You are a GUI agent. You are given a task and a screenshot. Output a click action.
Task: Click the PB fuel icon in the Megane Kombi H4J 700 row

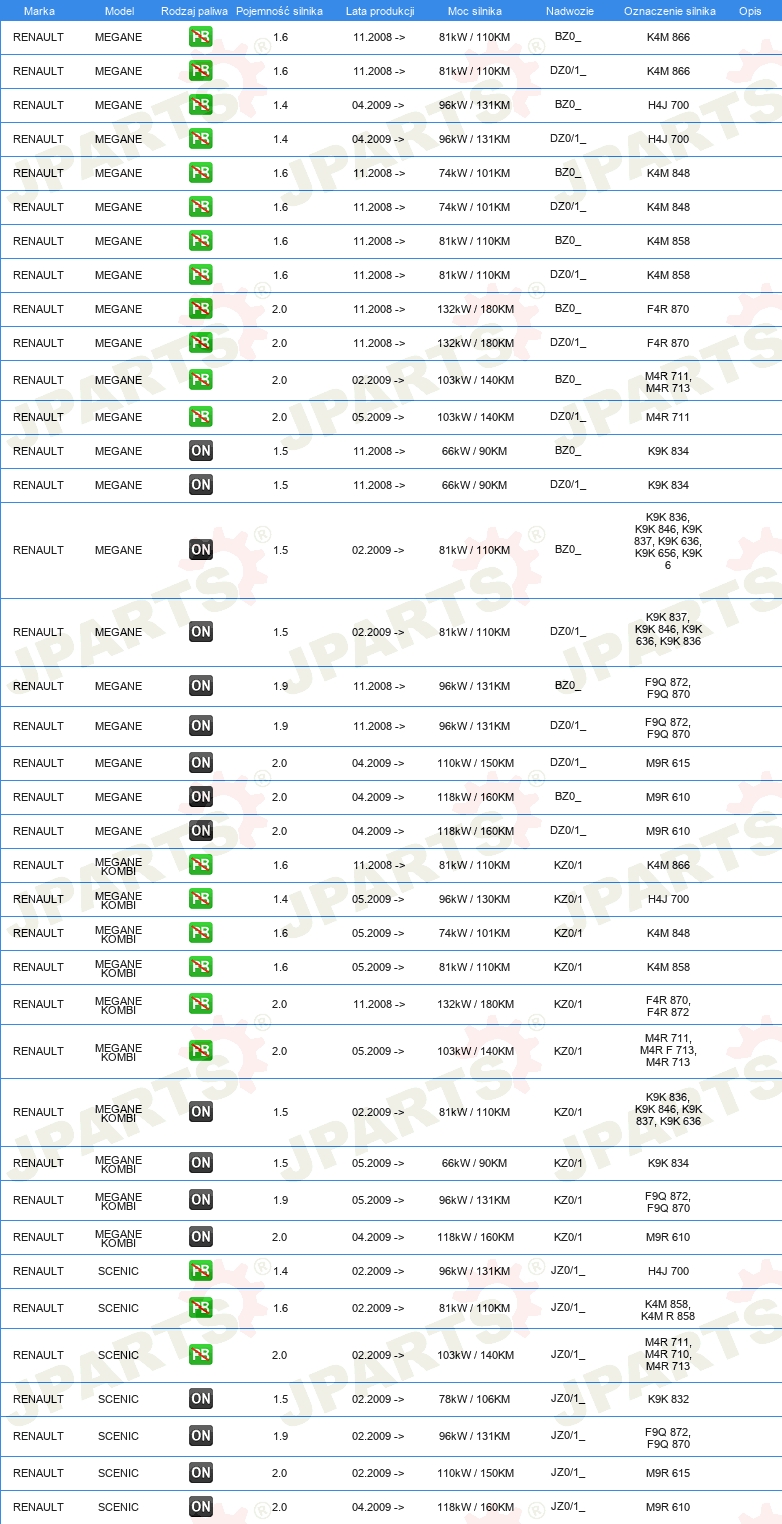pyautogui.click(x=201, y=899)
